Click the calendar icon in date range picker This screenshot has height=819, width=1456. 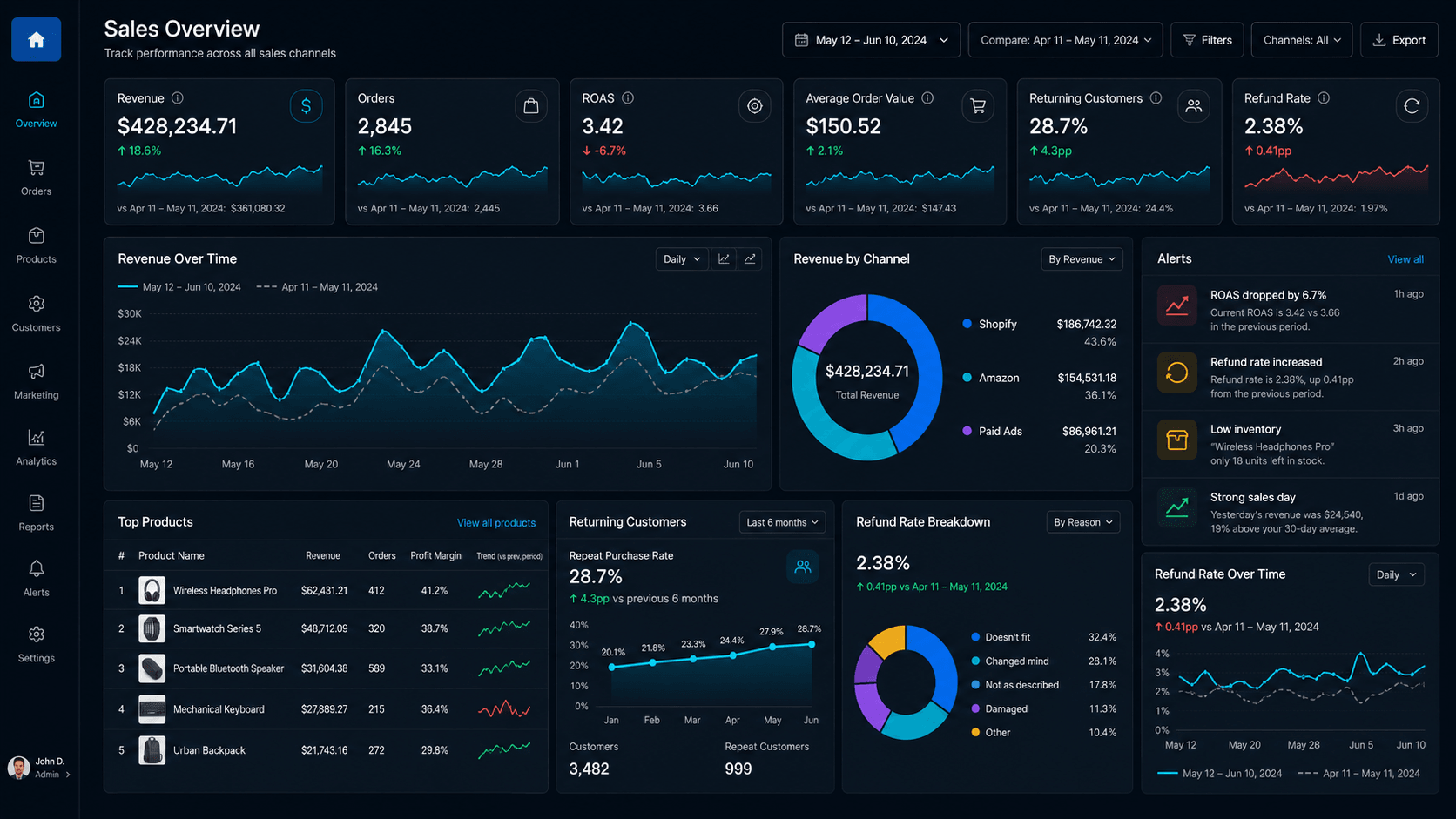pyautogui.click(x=801, y=40)
